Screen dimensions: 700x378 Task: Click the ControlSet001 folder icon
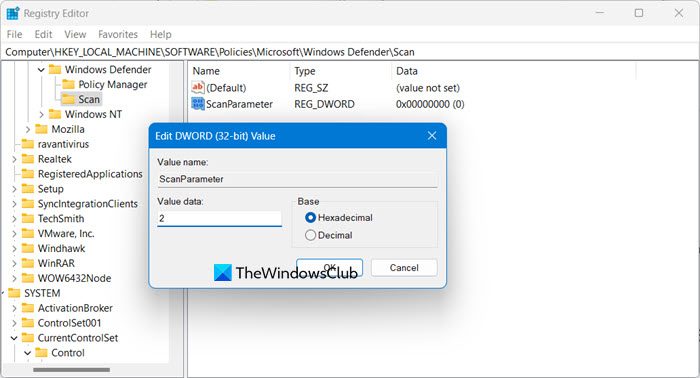click(28, 323)
